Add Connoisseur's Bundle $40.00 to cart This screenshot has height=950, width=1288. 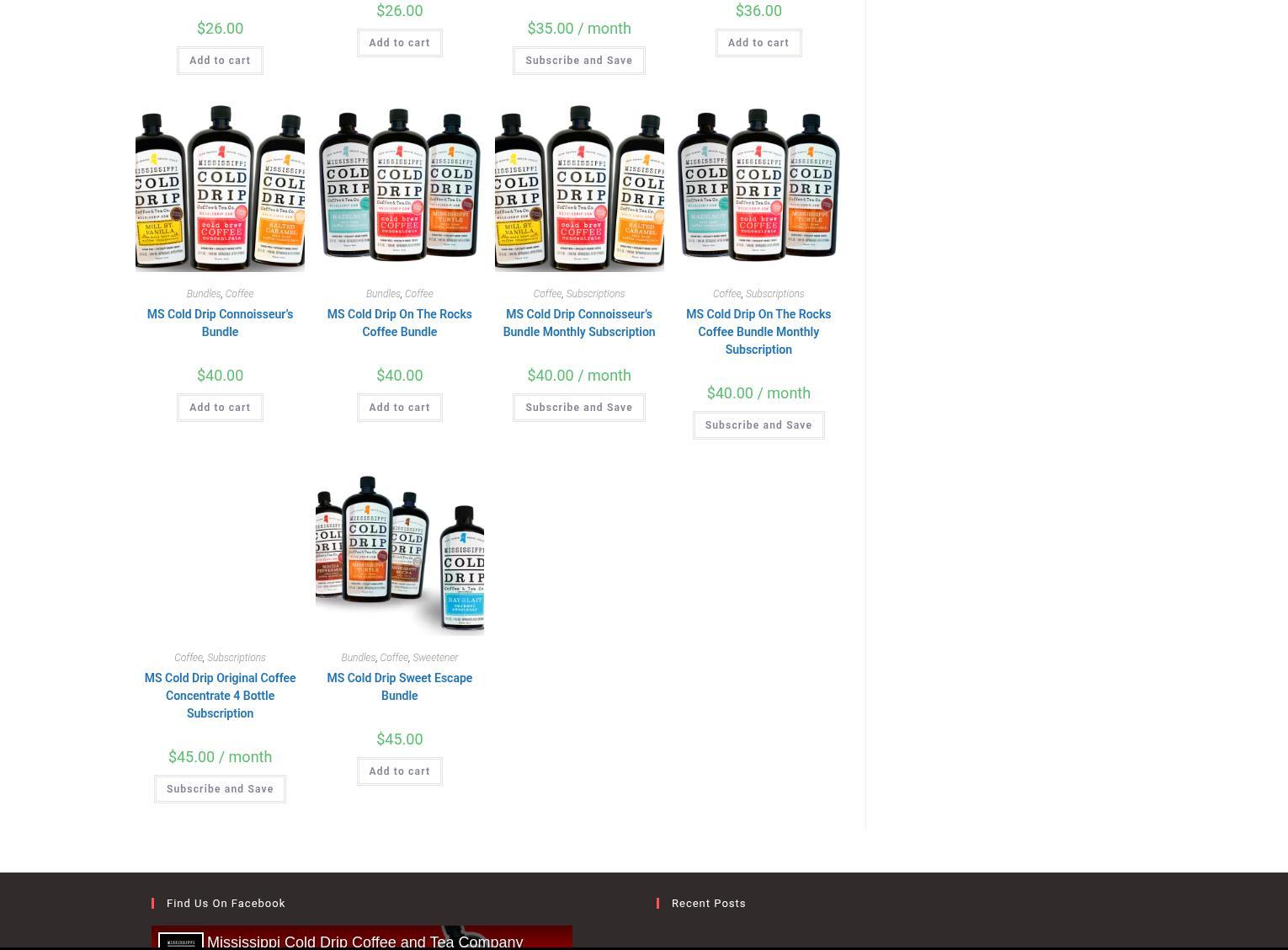pos(220,408)
